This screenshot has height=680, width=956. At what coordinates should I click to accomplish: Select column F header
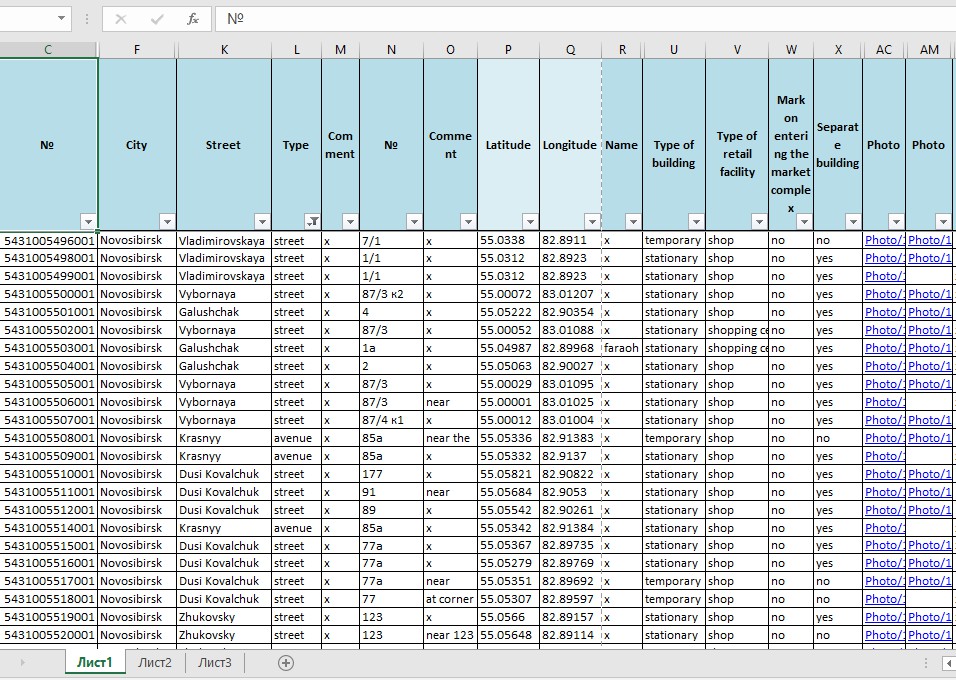tap(137, 50)
